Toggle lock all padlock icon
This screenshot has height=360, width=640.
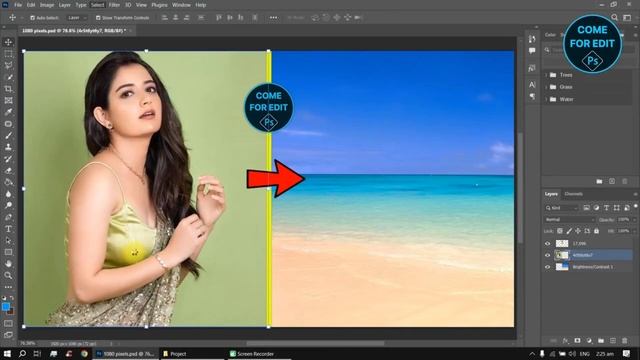(596, 231)
